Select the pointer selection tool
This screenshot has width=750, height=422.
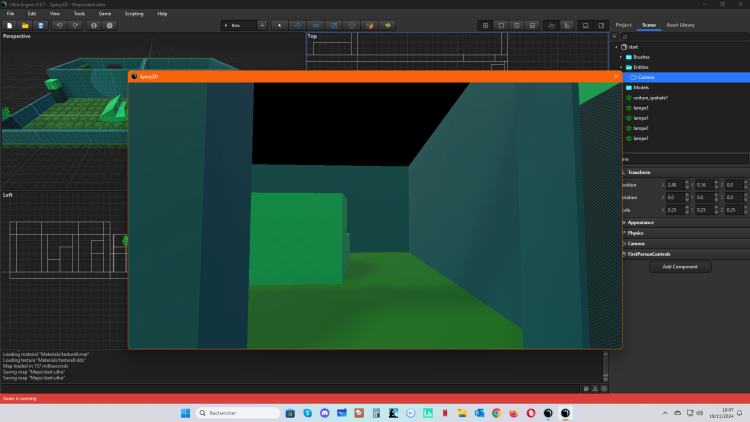[x=280, y=25]
